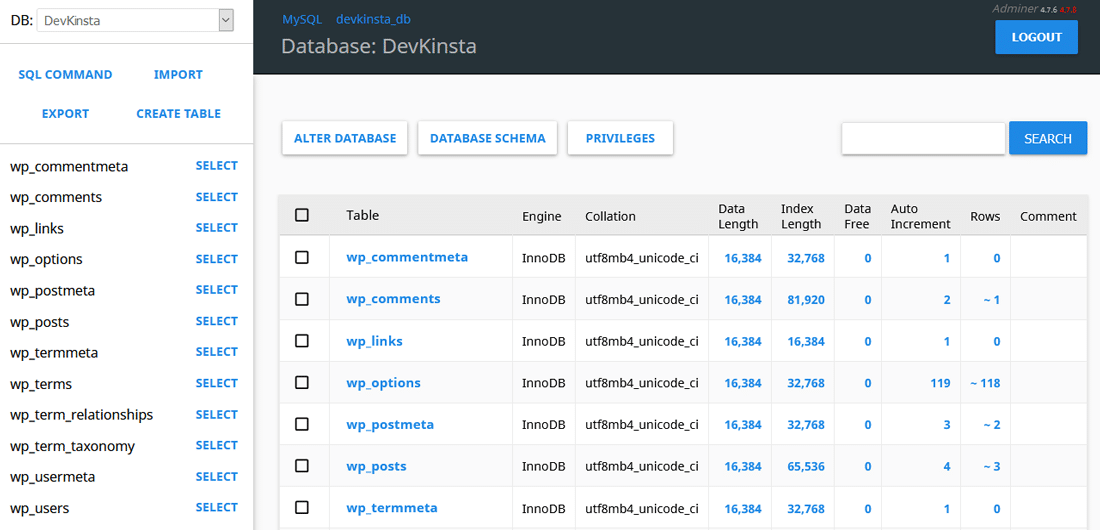Open the Database Schema view
1100x530 pixels.
[487, 139]
